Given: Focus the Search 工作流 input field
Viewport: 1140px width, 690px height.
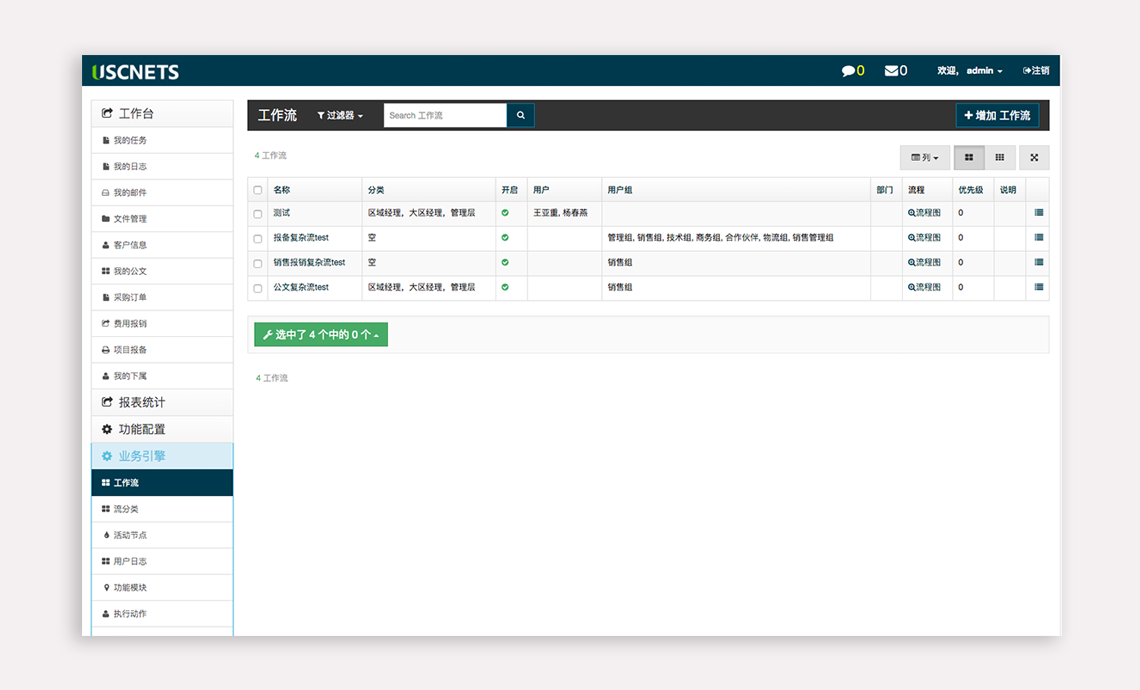Looking at the screenshot, I should [x=445, y=115].
